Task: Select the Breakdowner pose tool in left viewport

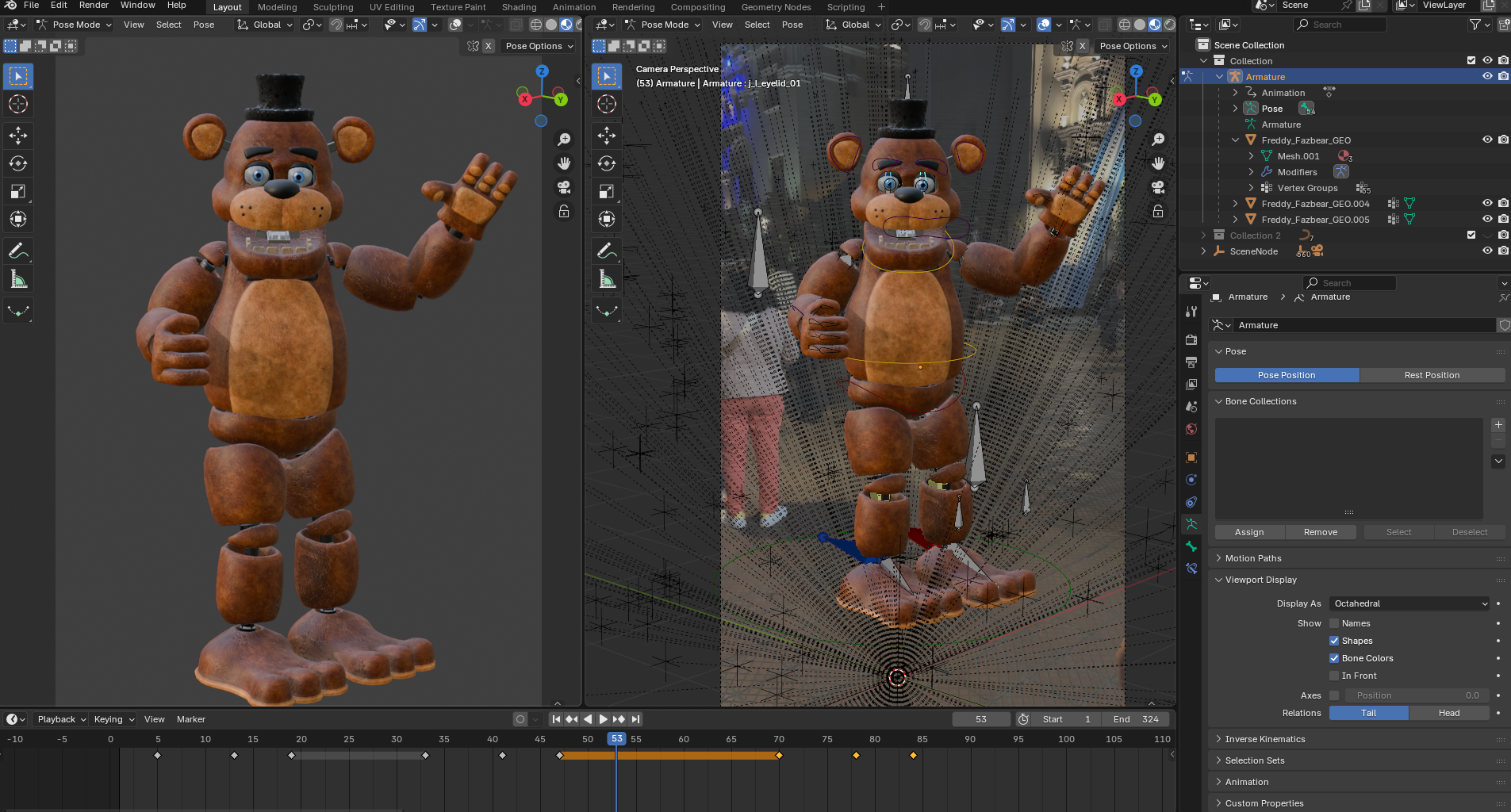Action: click(18, 310)
